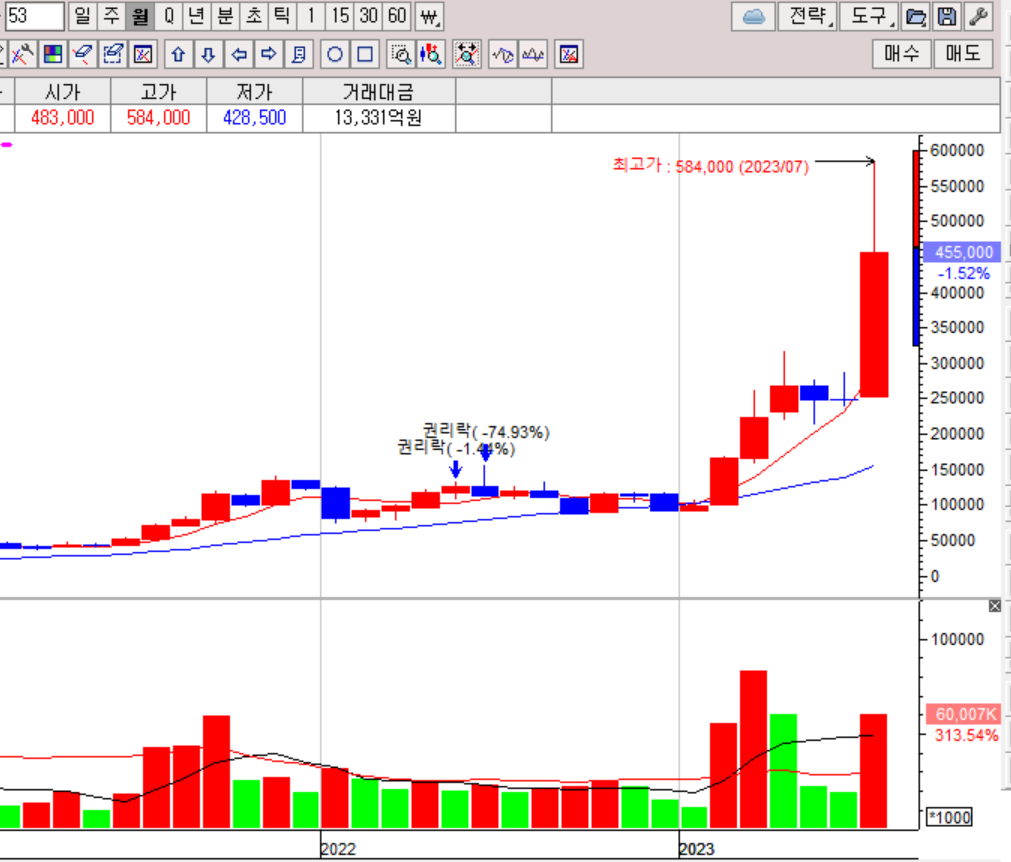Open the won (₩) currency dropdown

[429, 16]
